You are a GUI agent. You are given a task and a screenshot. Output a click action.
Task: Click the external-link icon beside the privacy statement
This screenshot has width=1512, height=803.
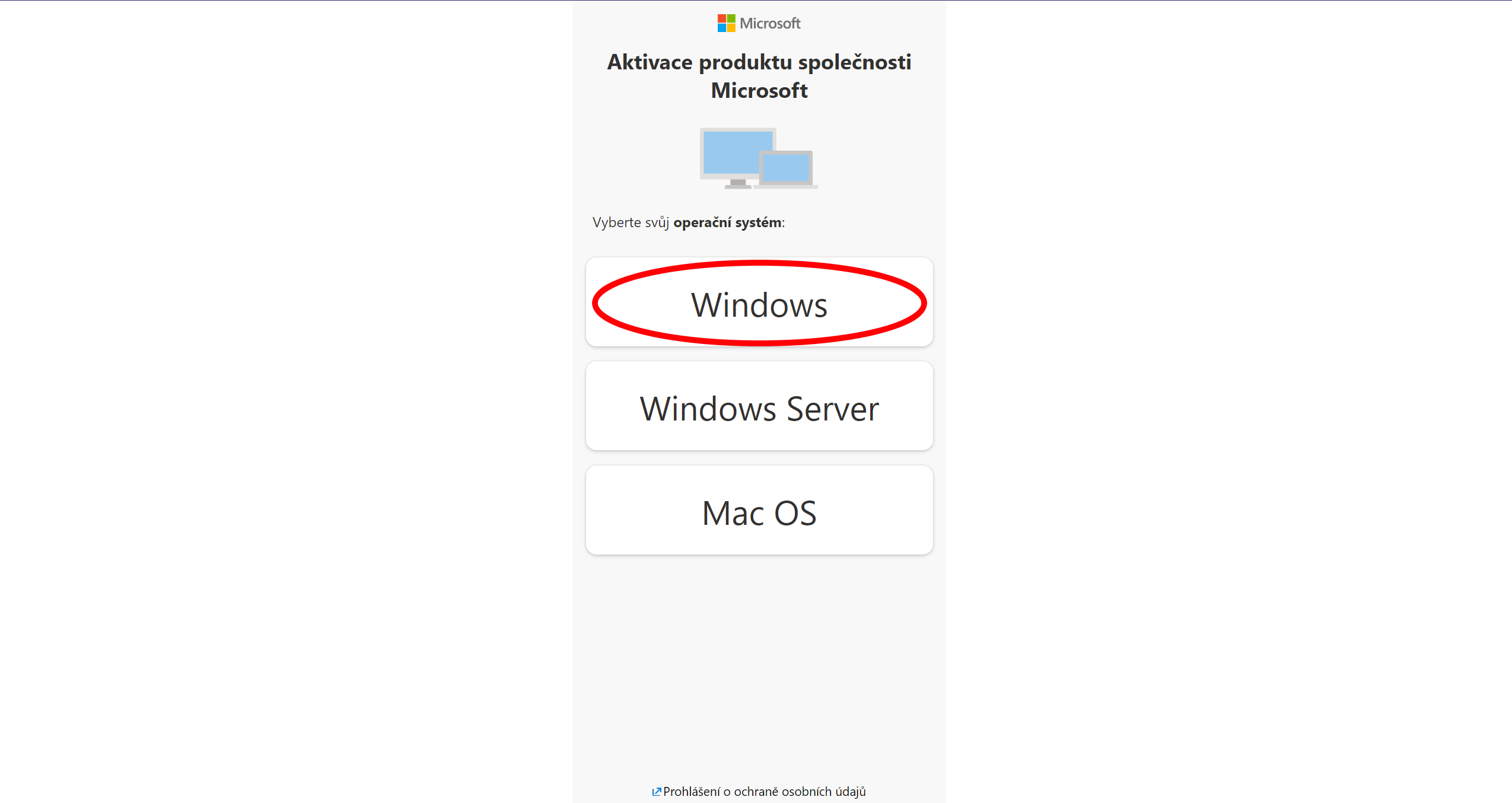(656, 792)
